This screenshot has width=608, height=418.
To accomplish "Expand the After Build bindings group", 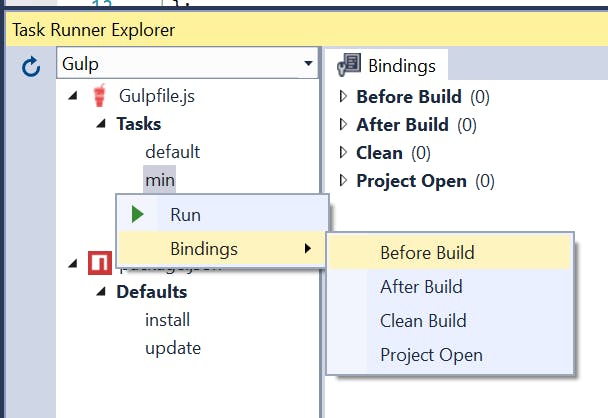I will coord(343,124).
